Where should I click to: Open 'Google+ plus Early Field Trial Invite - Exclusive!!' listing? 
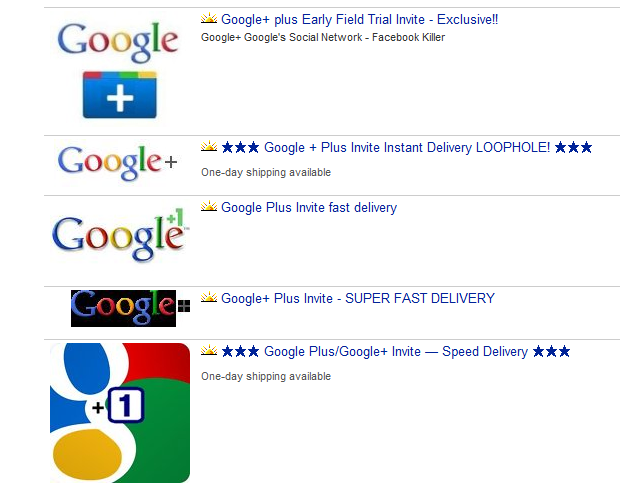click(359, 19)
